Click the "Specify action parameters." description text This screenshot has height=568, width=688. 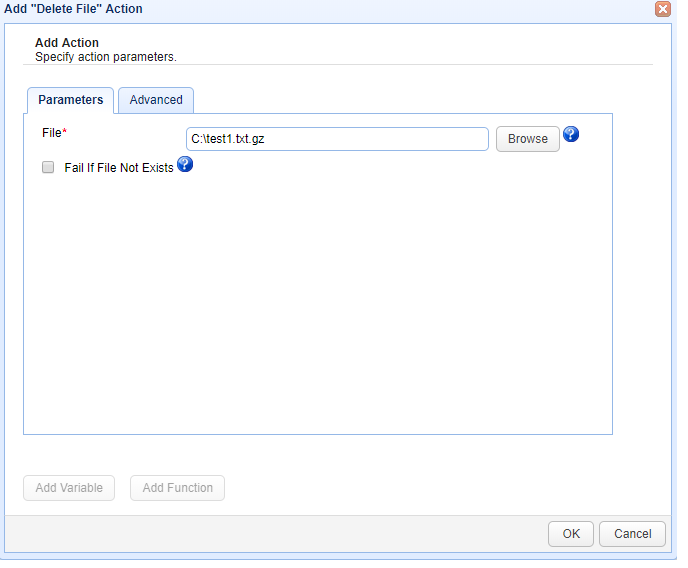pos(105,57)
